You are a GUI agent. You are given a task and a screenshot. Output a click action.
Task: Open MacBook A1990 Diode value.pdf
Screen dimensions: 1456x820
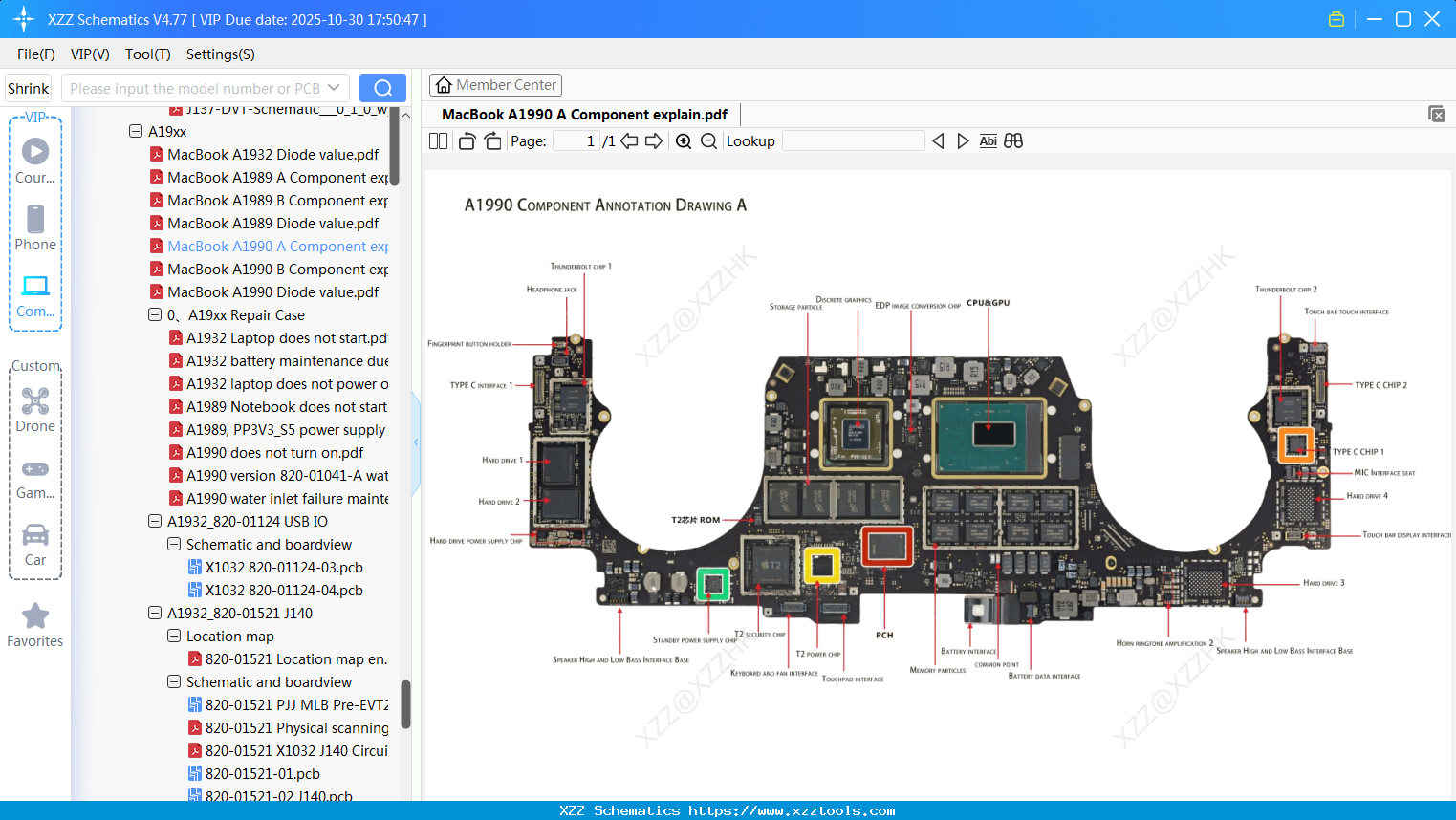[272, 292]
